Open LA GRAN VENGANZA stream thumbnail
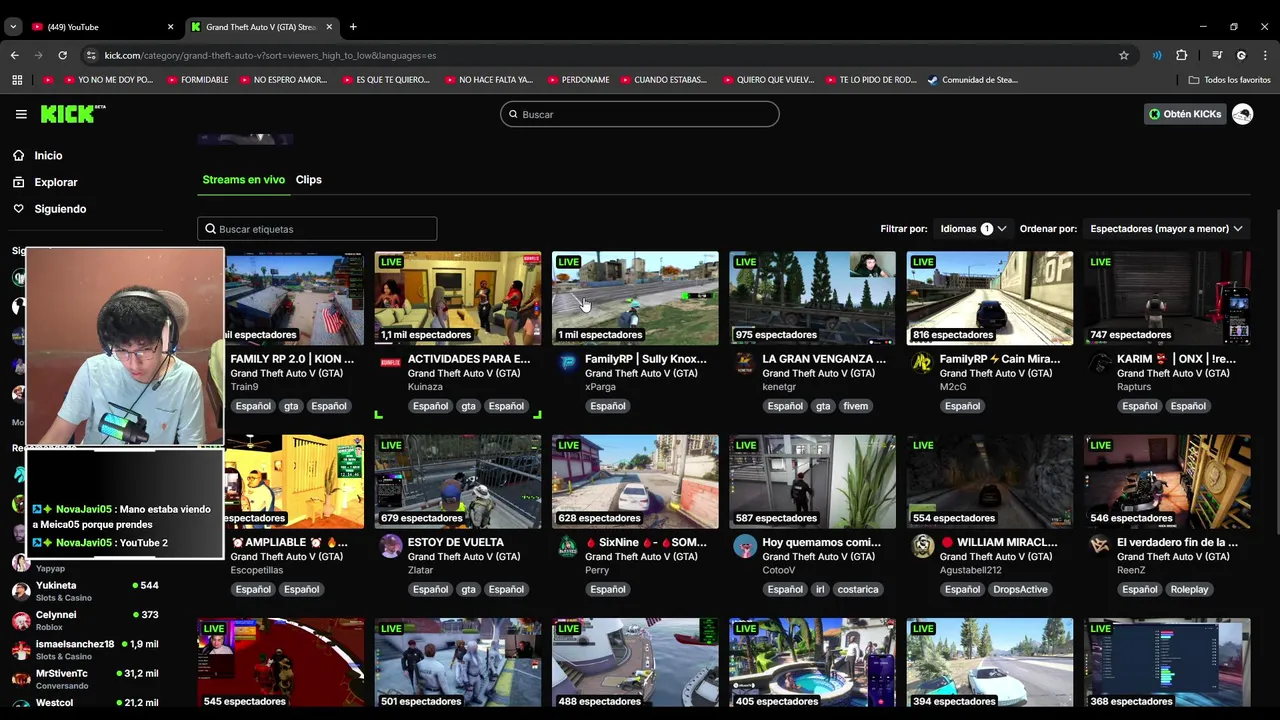 [812, 298]
